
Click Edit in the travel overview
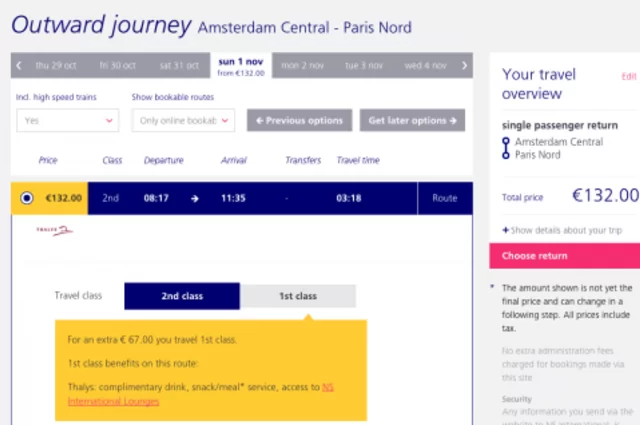pyautogui.click(x=628, y=76)
